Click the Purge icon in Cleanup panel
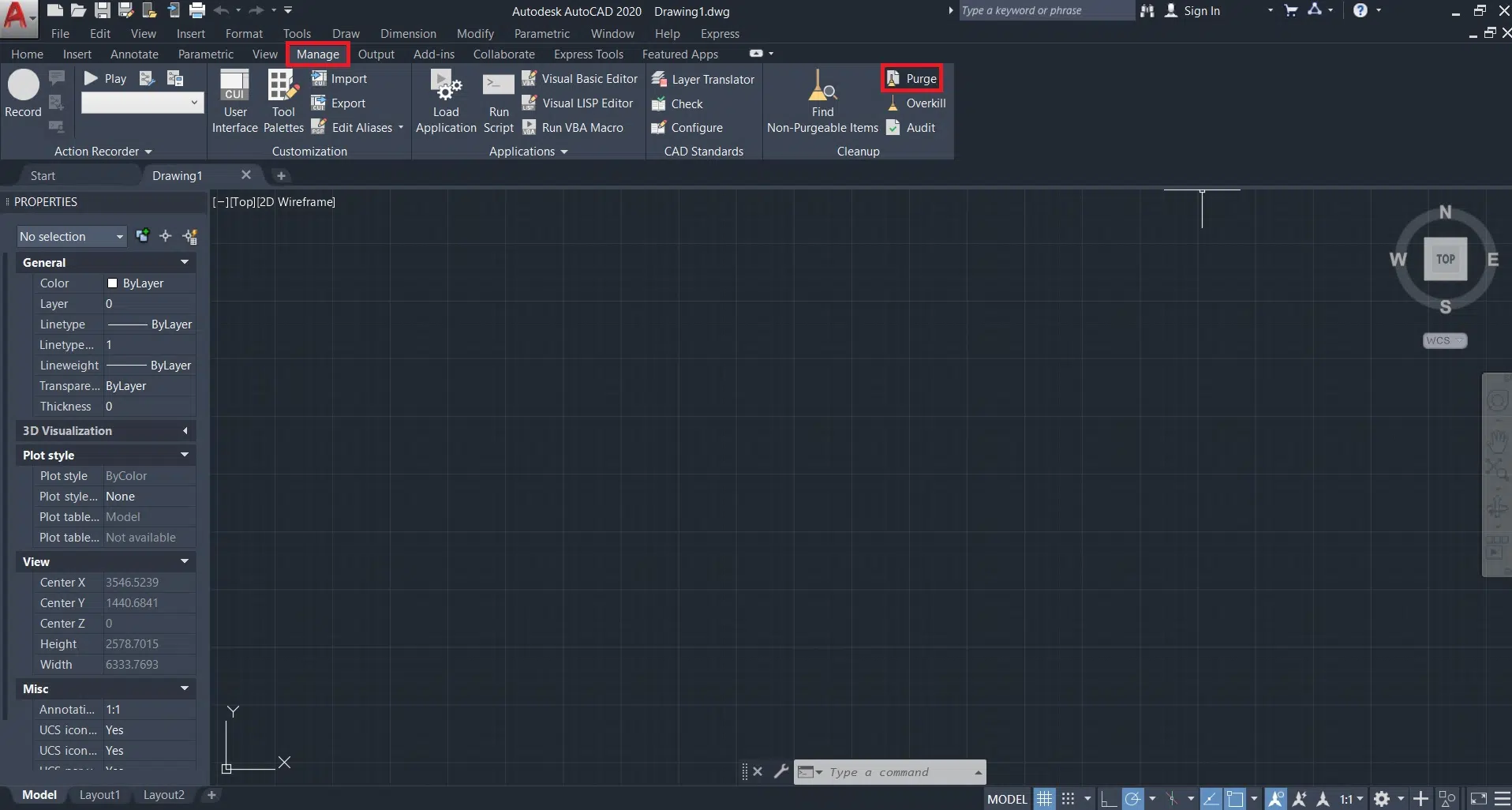 pyautogui.click(x=893, y=79)
